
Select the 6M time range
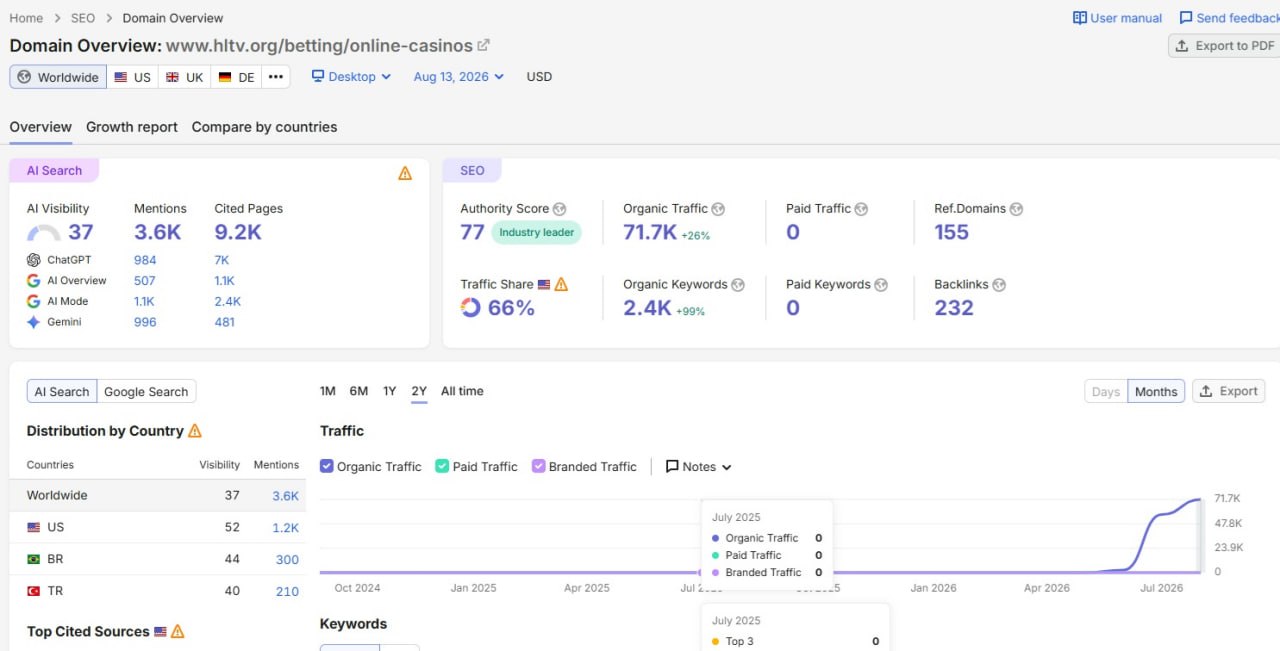click(x=359, y=391)
